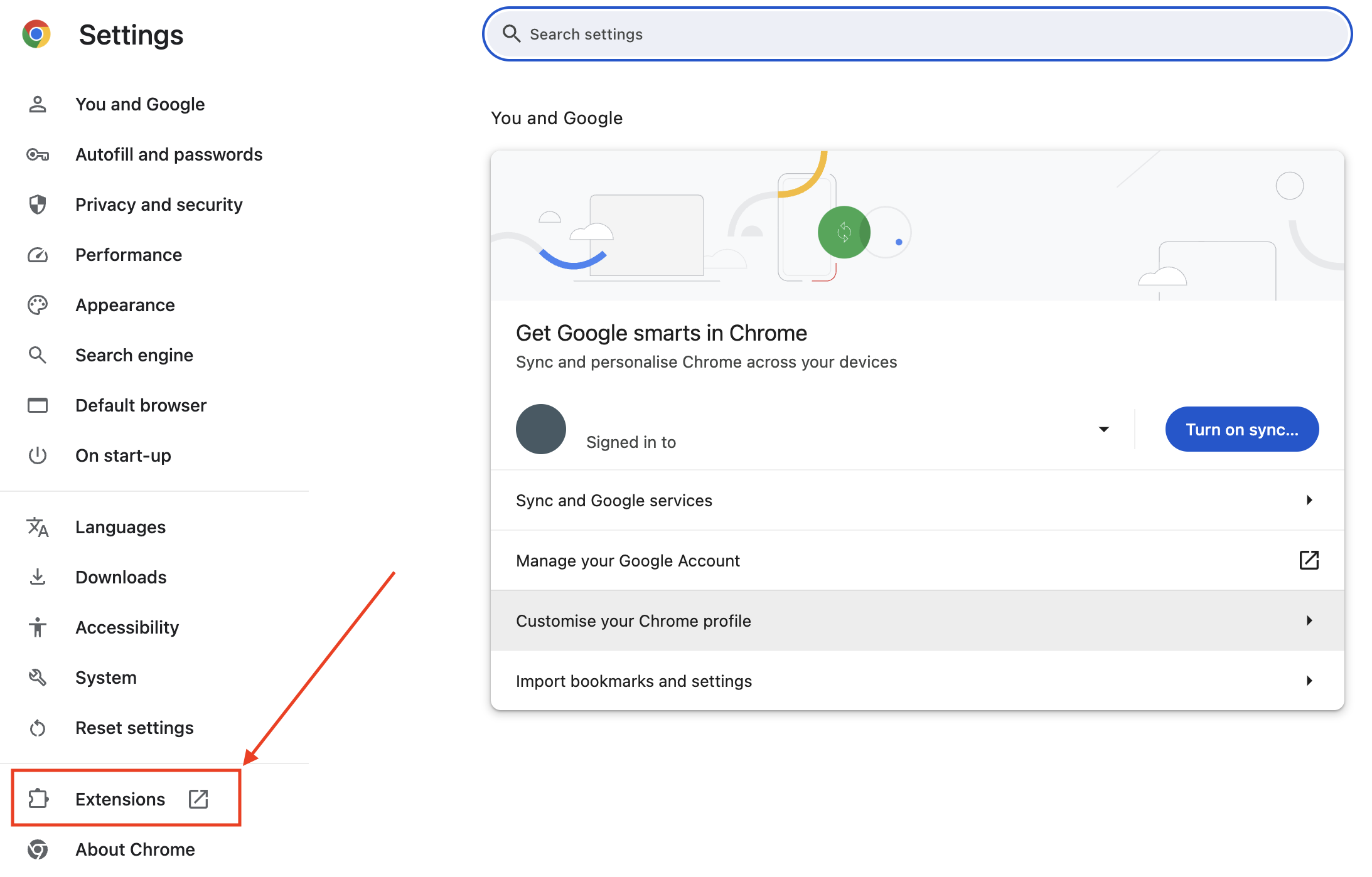Expand Customise your Chrome profile row
Screen dimensions: 1372x877
[x=916, y=621]
